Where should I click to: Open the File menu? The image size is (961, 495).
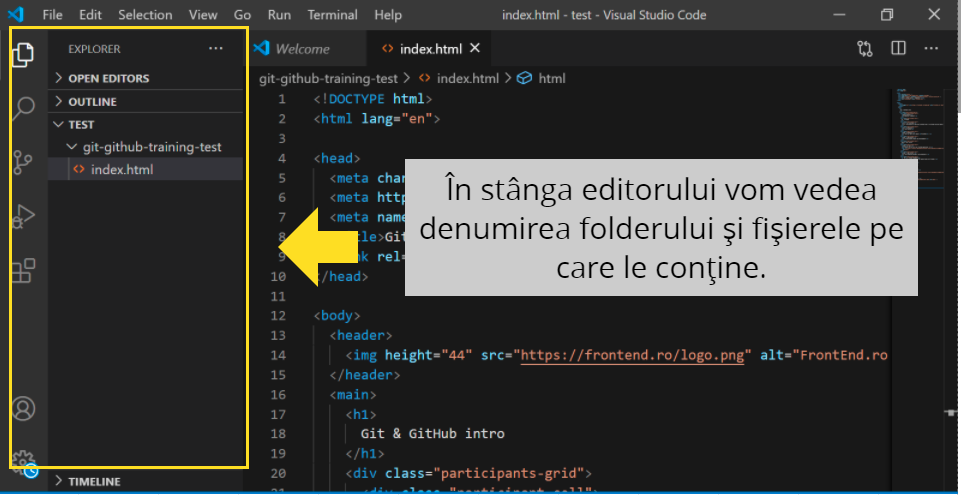(53, 15)
